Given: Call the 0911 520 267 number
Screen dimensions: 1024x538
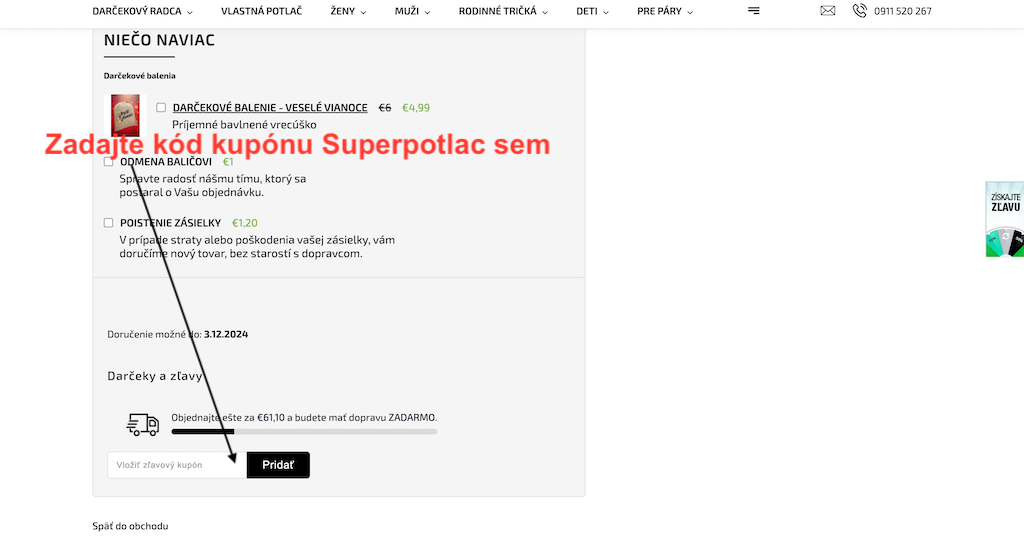Looking at the screenshot, I should (903, 11).
